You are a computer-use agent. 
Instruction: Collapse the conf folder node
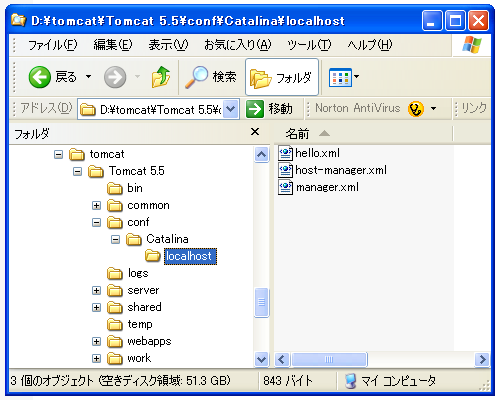coord(96,222)
